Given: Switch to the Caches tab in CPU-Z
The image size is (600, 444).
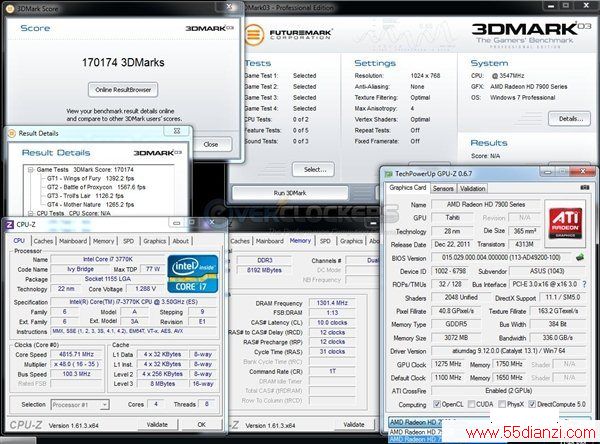Looking at the screenshot, I should coord(43,241).
